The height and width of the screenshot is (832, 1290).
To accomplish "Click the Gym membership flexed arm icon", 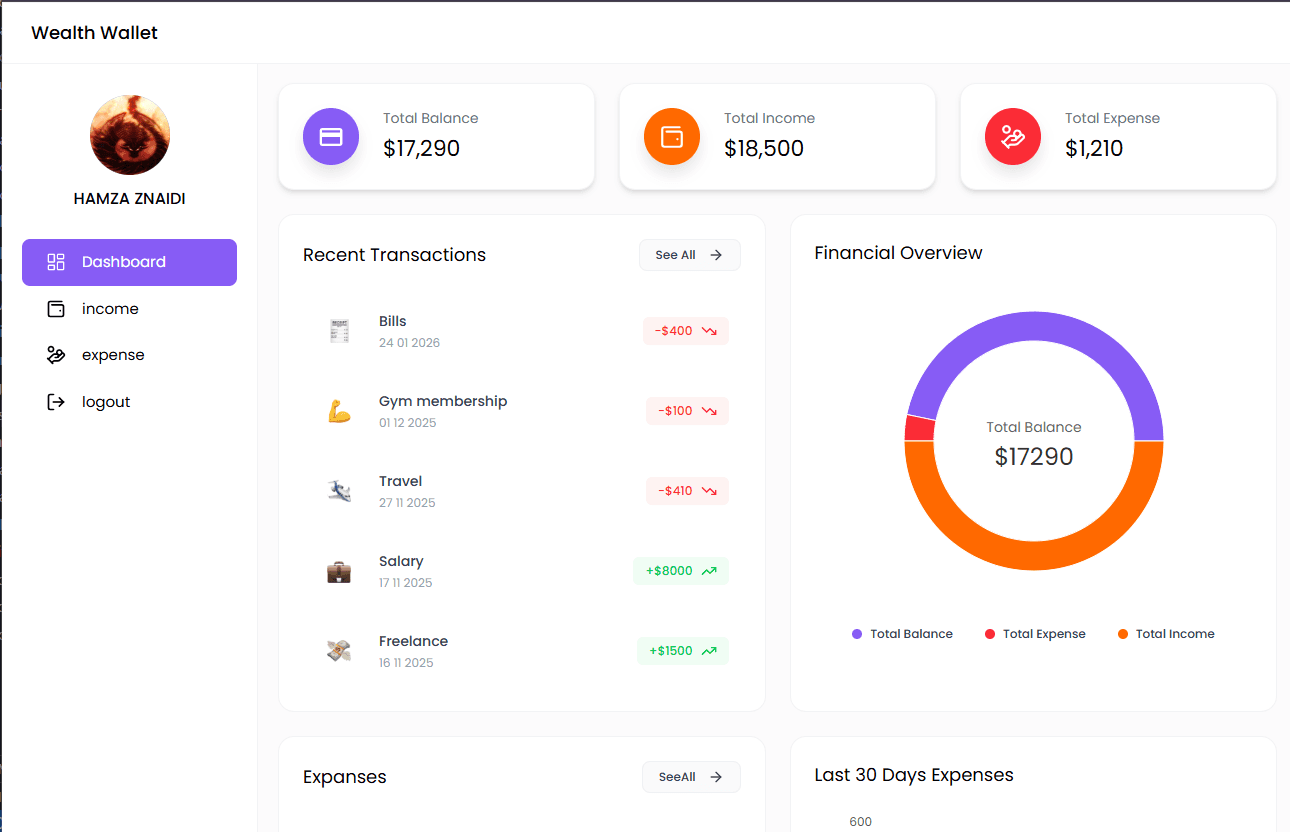I will [340, 411].
